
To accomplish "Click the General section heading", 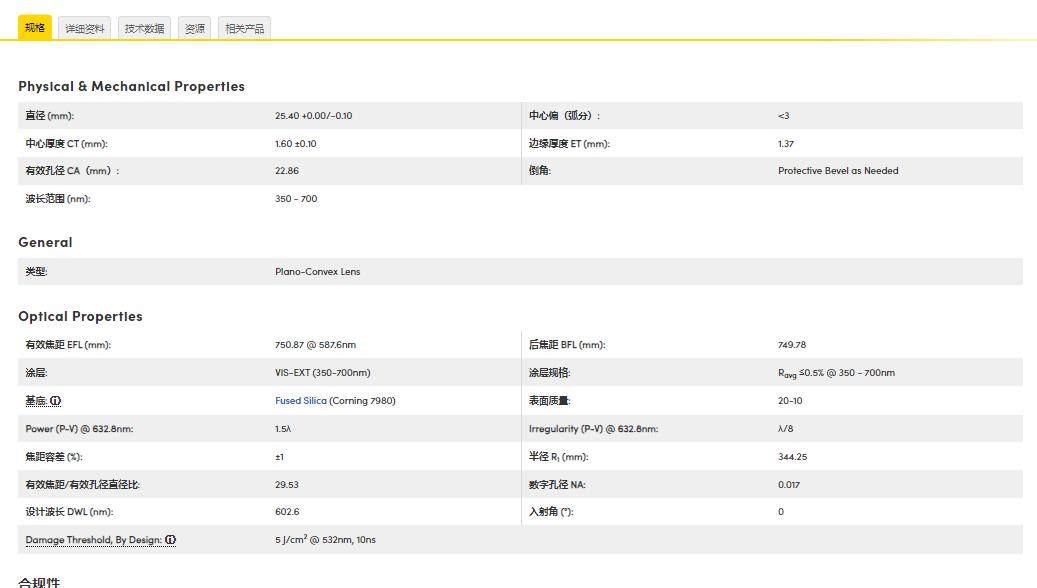I will [45, 242].
